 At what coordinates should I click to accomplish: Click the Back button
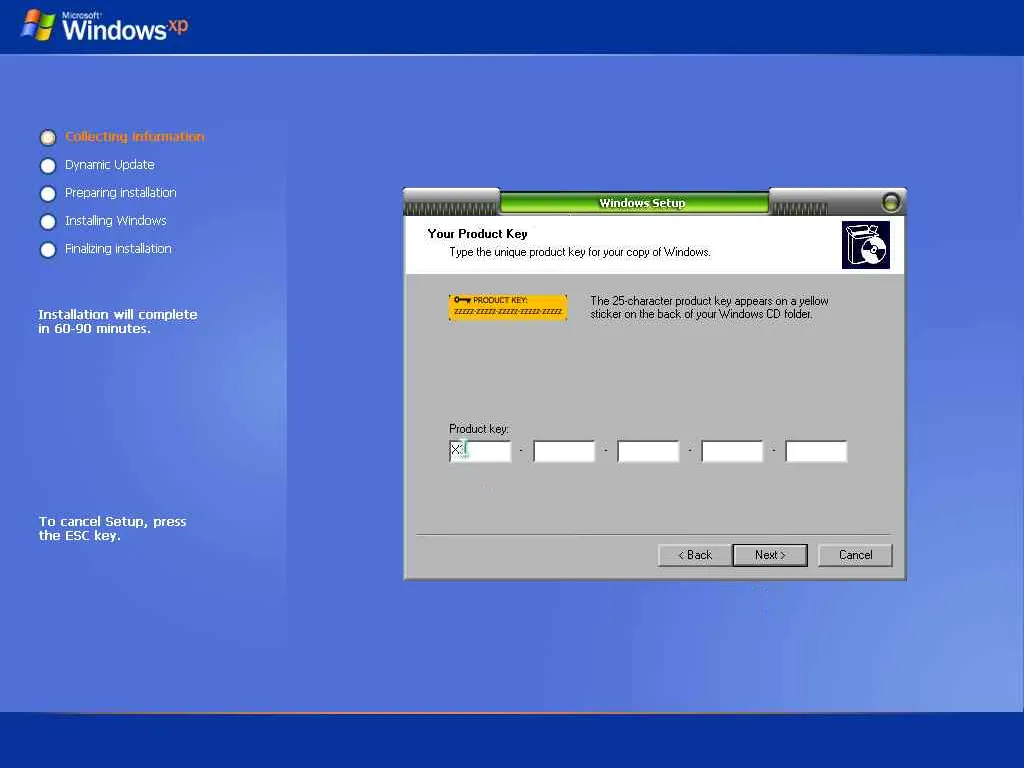pyautogui.click(x=695, y=555)
